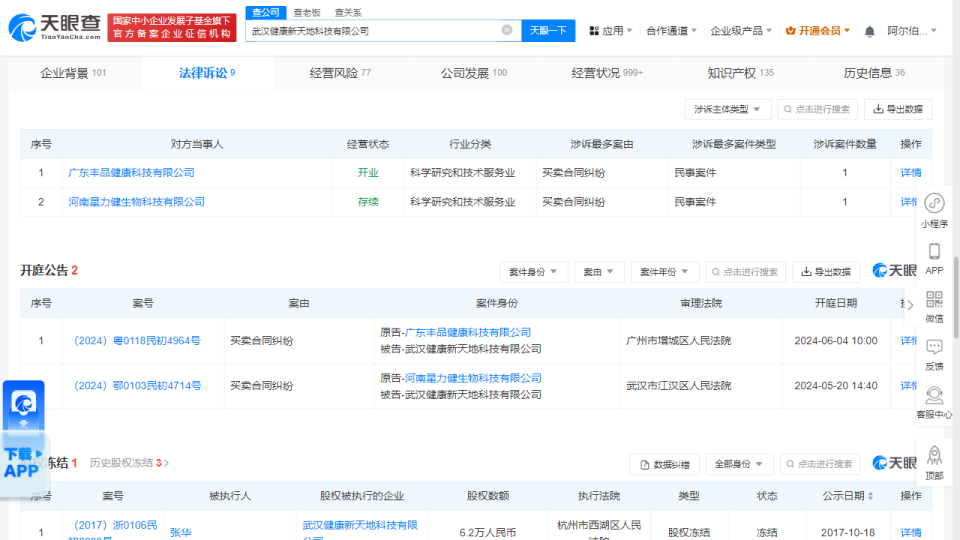Expand the 案由 filter
960x540 pixels.
coord(598,272)
